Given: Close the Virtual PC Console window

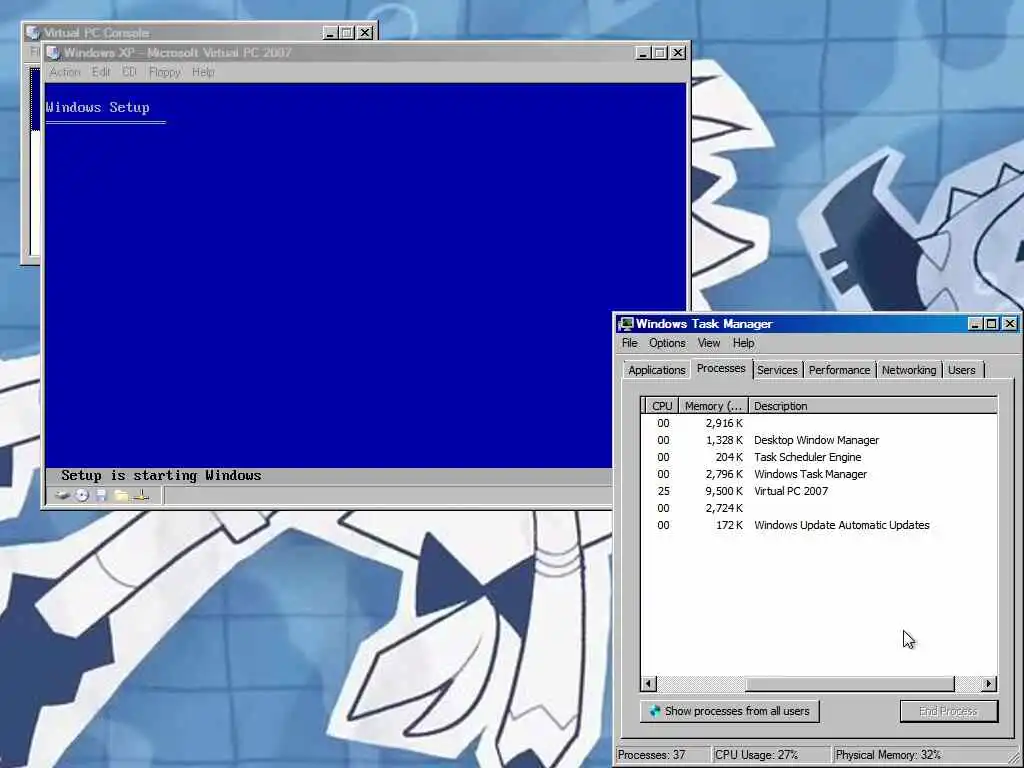Looking at the screenshot, I should point(365,33).
